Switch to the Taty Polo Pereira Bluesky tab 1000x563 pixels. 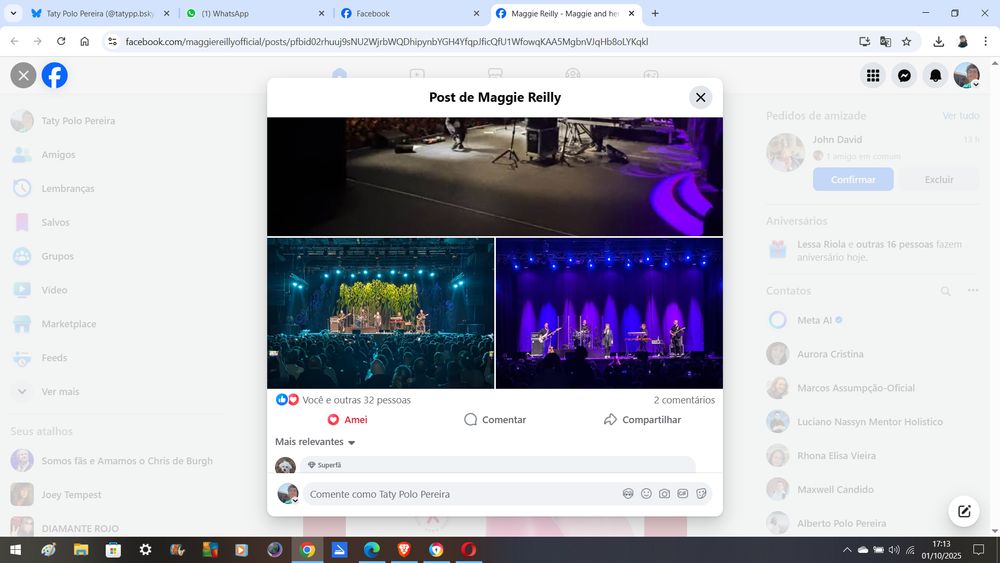pyautogui.click(x=101, y=13)
